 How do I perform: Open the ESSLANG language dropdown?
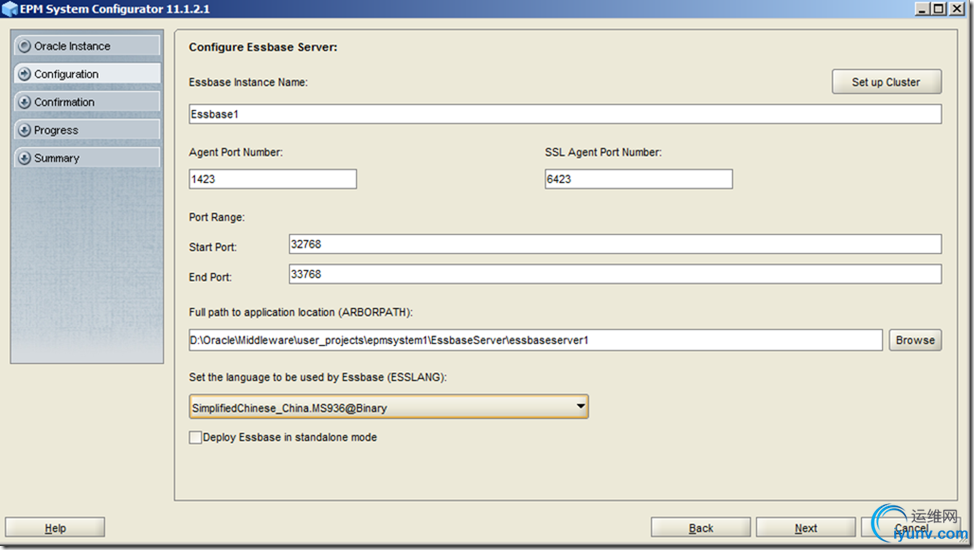388,407
